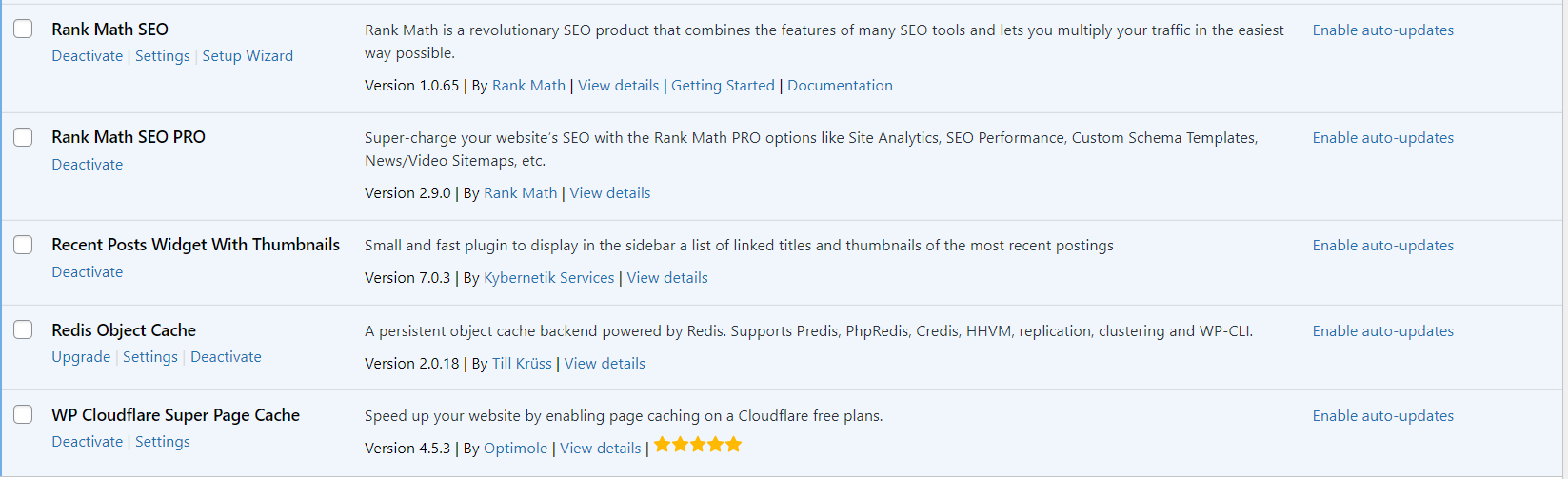Screen dimensions: 1568x479
Task: Click the 'Version 4.5.3' text
Action: point(407,449)
